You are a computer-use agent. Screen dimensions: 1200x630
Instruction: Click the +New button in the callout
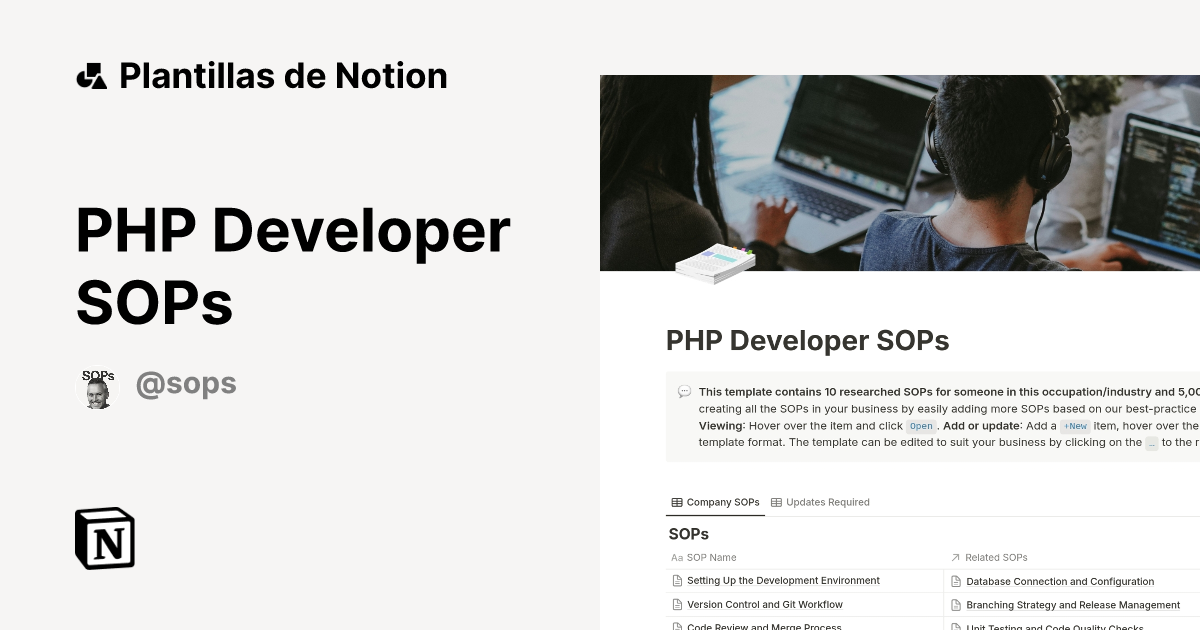pyautogui.click(x=1076, y=426)
